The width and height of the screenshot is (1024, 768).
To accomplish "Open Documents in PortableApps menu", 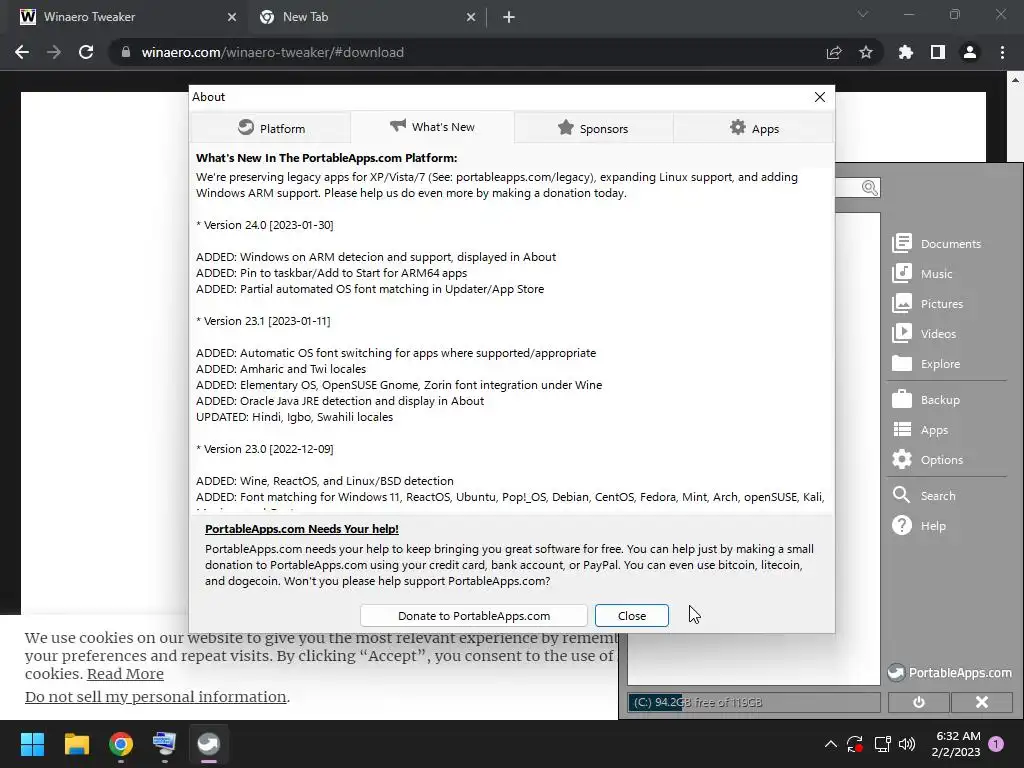I will coord(936,243).
